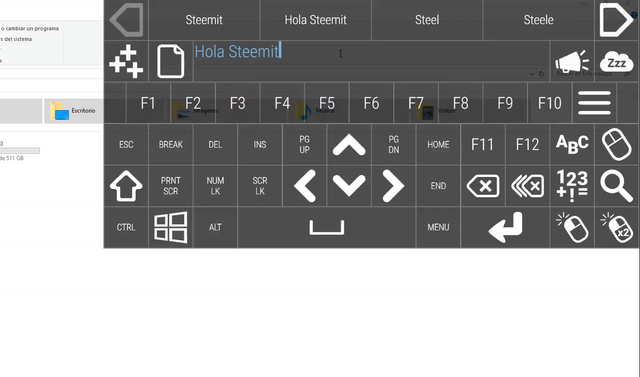Screen dimensions: 640x377
Task: Click the next suggestions arrow key
Action: coord(616,20)
